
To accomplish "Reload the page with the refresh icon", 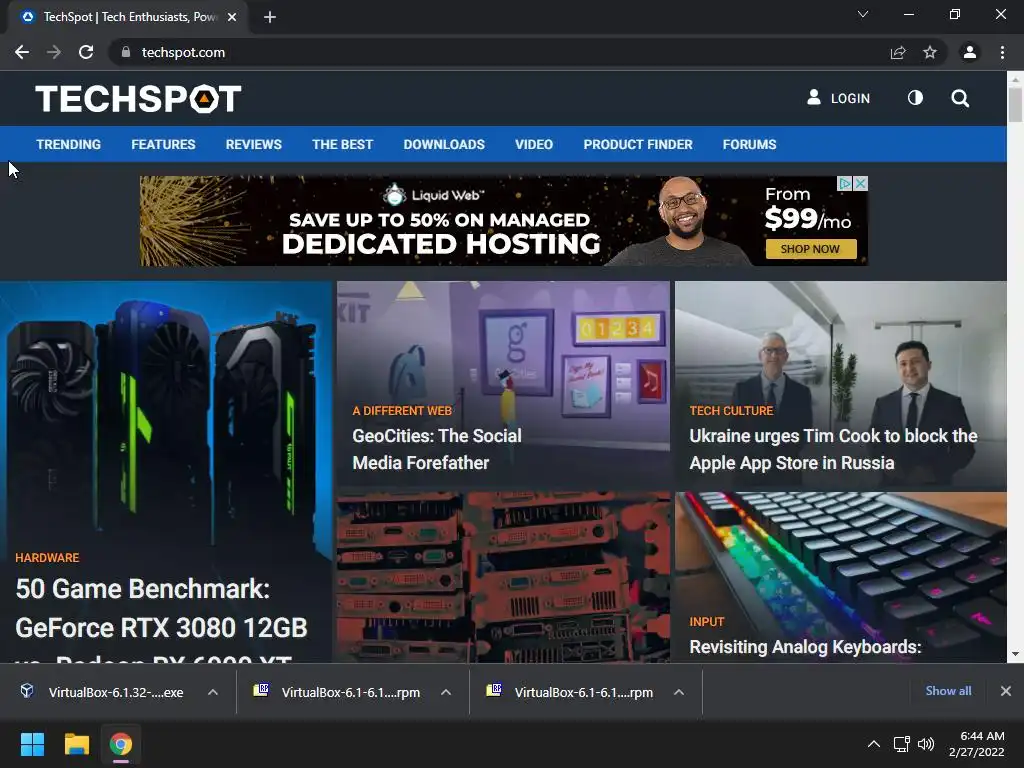I will [x=86, y=52].
